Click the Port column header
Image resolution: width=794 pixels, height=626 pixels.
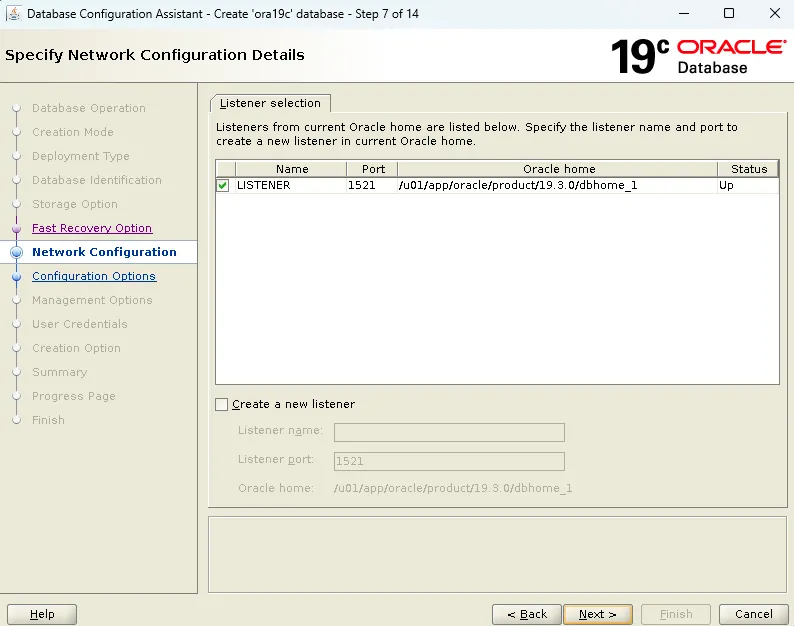(x=373, y=169)
